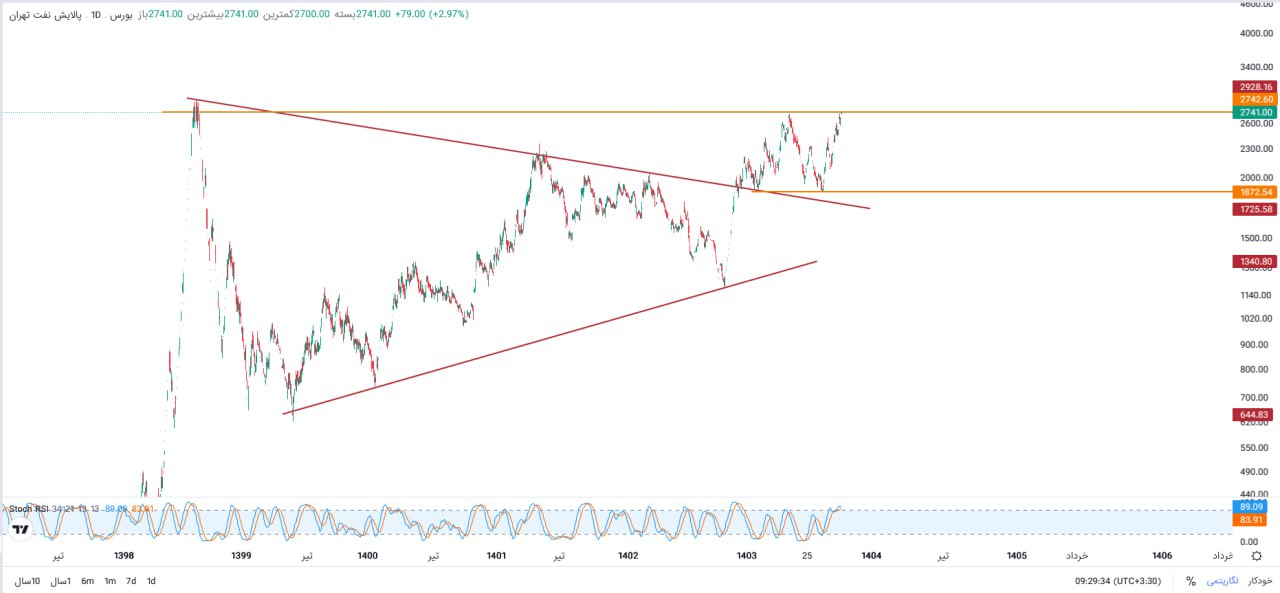Open timezone menu showing UTC+3:30
The width and height of the screenshot is (1280, 593).
(1118, 581)
